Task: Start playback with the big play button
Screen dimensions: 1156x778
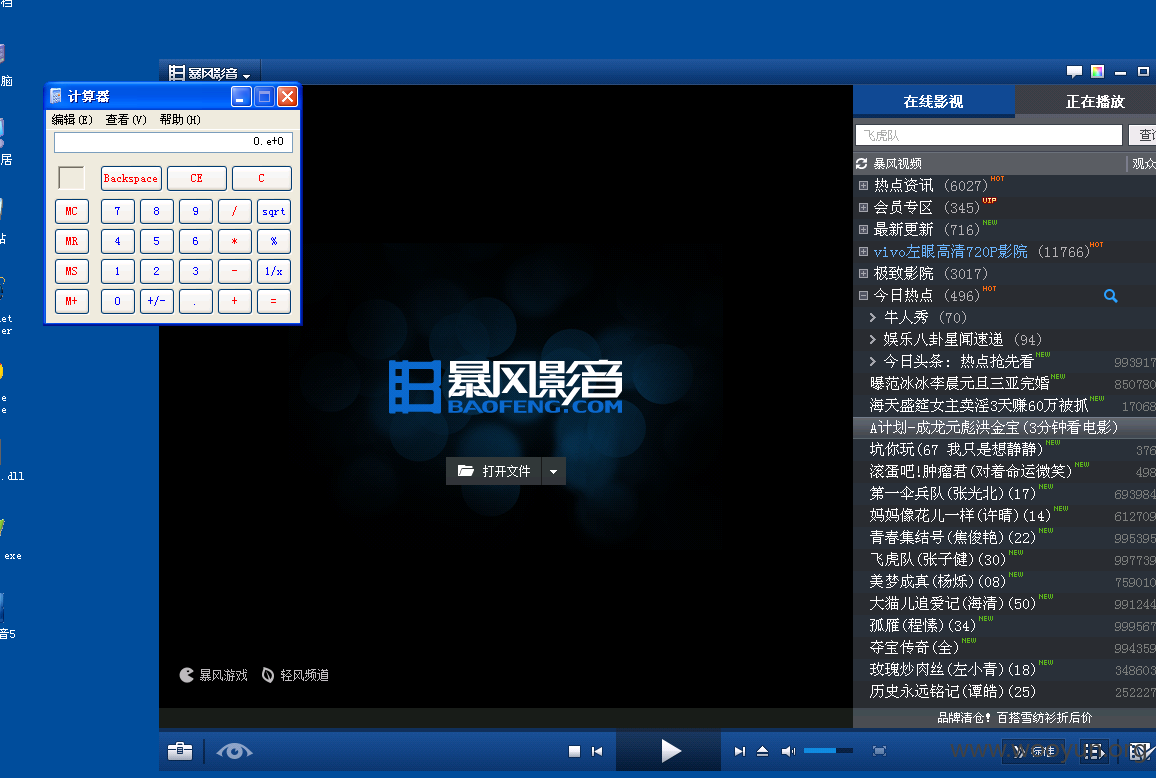Action: [669, 751]
